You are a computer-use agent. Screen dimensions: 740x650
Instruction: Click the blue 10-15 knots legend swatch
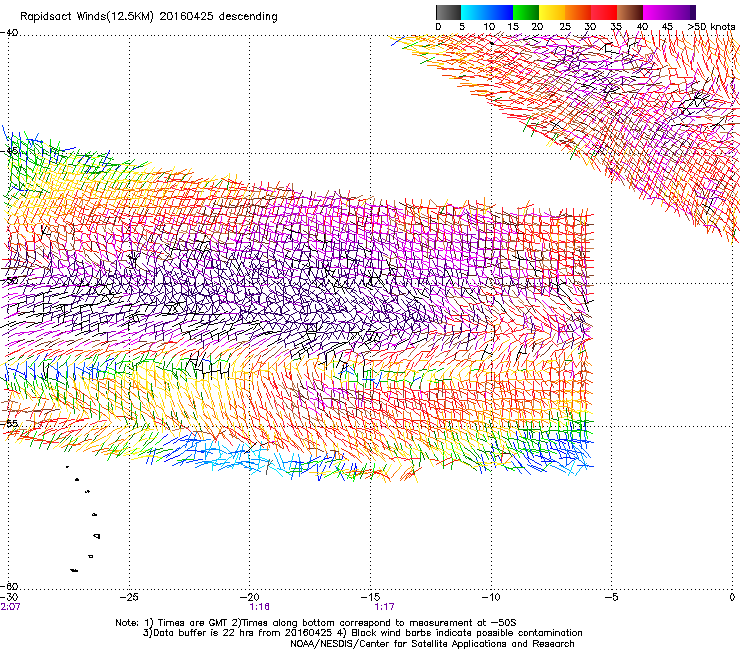(500, 12)
